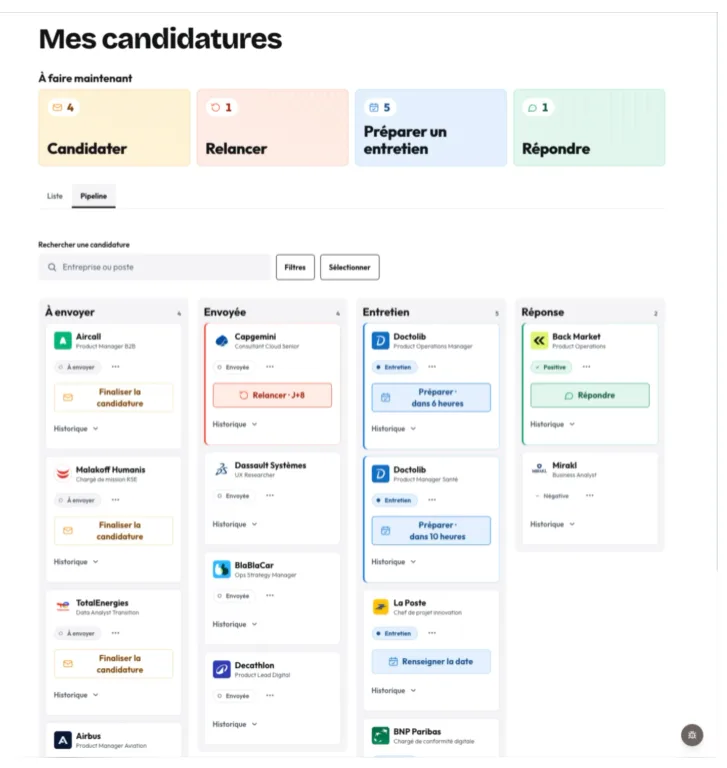Click the Aircall company logo icon
The width and height of the screenshot is (727, 768).
pyautogui.click(x=63, y=340)
